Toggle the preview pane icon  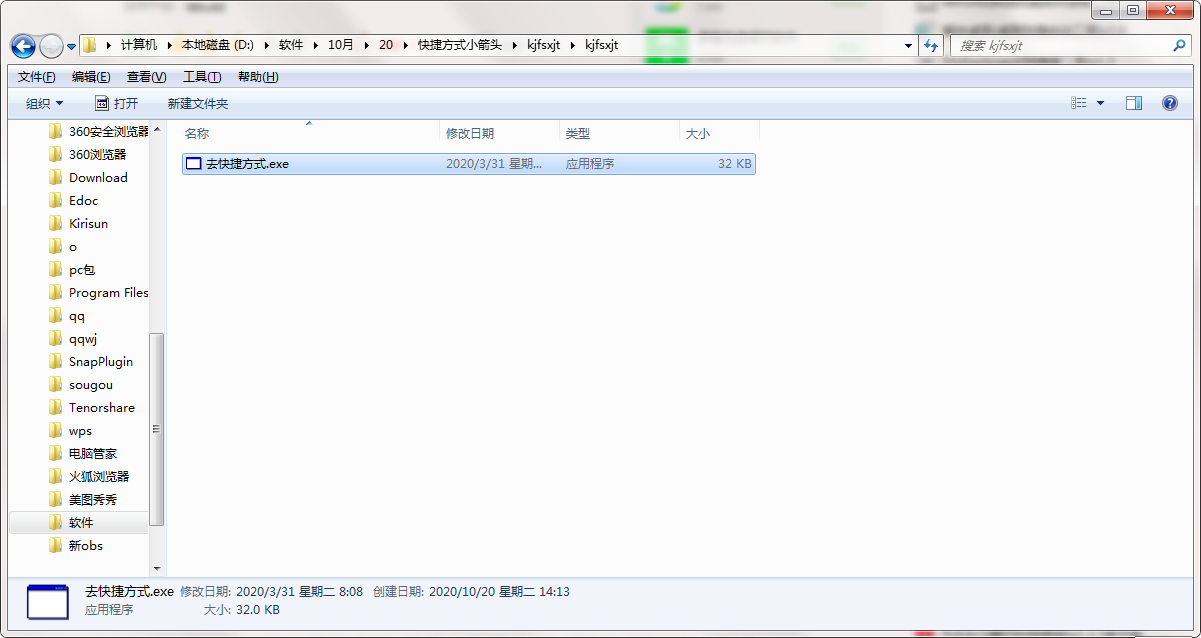(x=1134, y=103)
